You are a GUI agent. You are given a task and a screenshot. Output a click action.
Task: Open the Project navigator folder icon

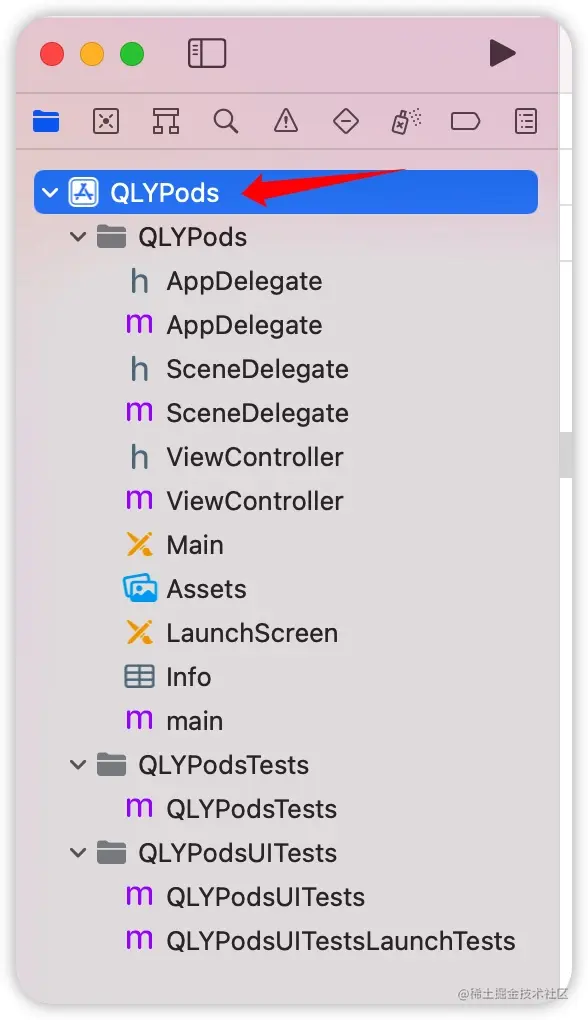46,121
